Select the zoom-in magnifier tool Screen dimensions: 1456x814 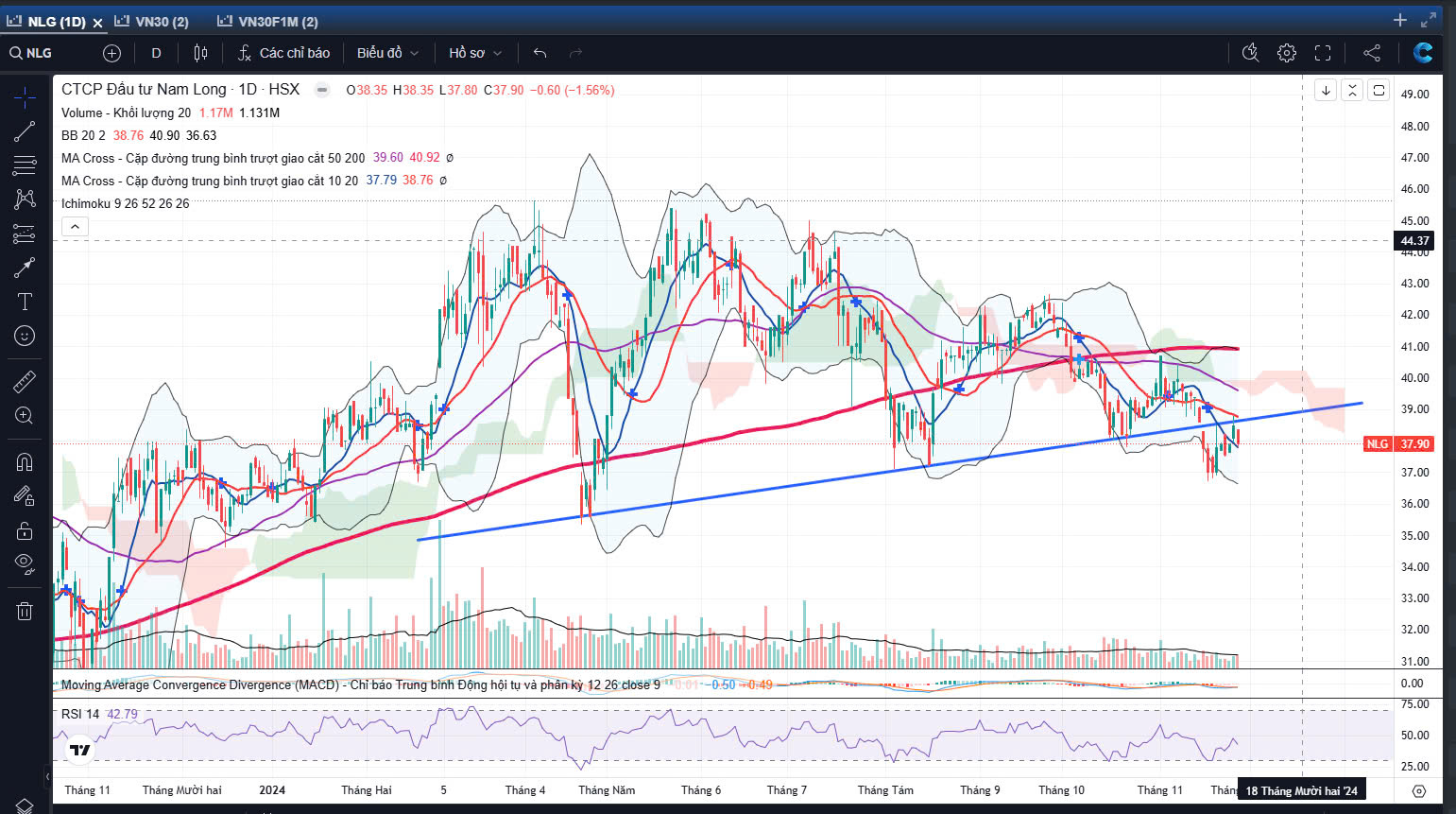(25, 415)
